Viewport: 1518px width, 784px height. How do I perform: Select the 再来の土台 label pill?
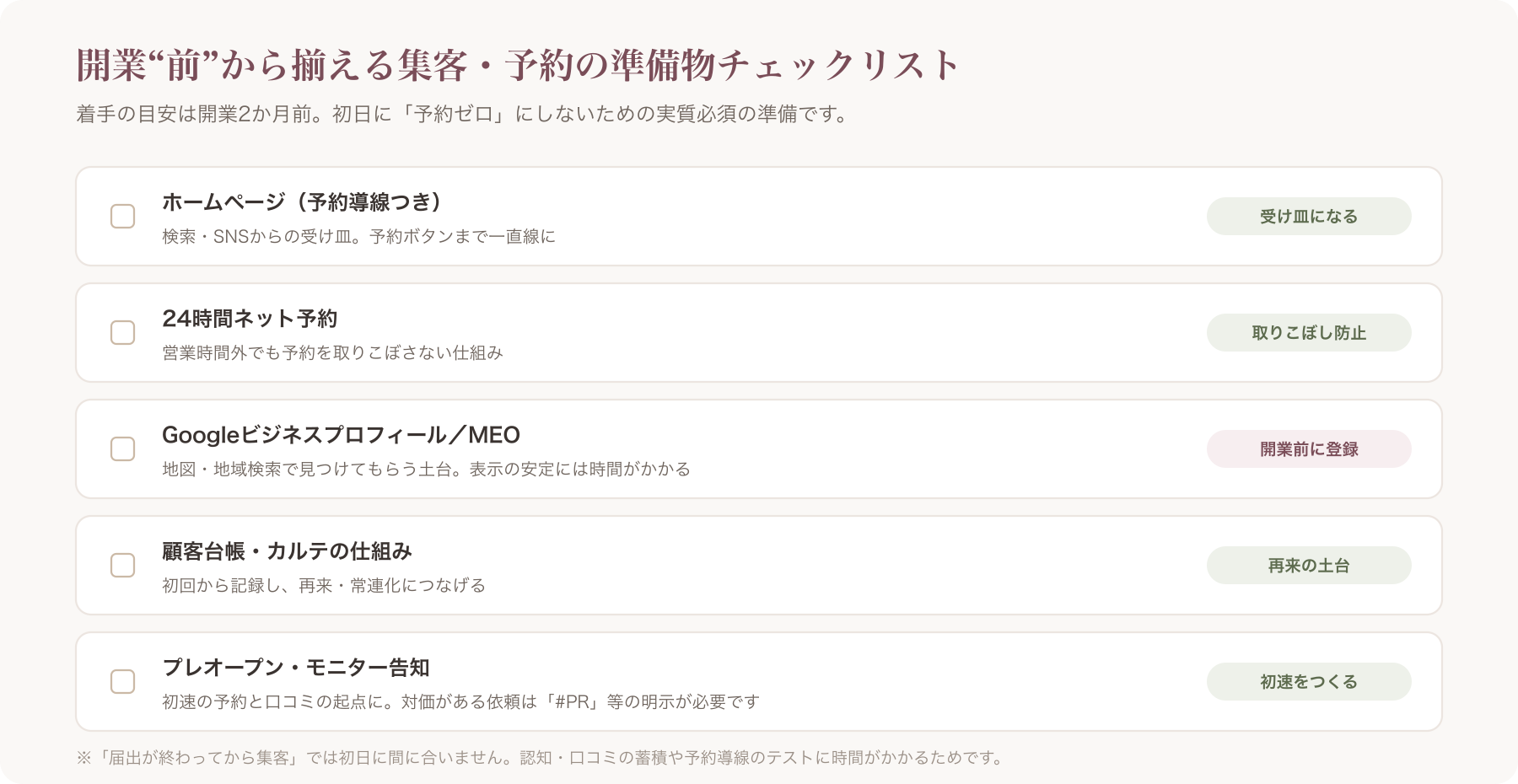[x=1309, y=566]
